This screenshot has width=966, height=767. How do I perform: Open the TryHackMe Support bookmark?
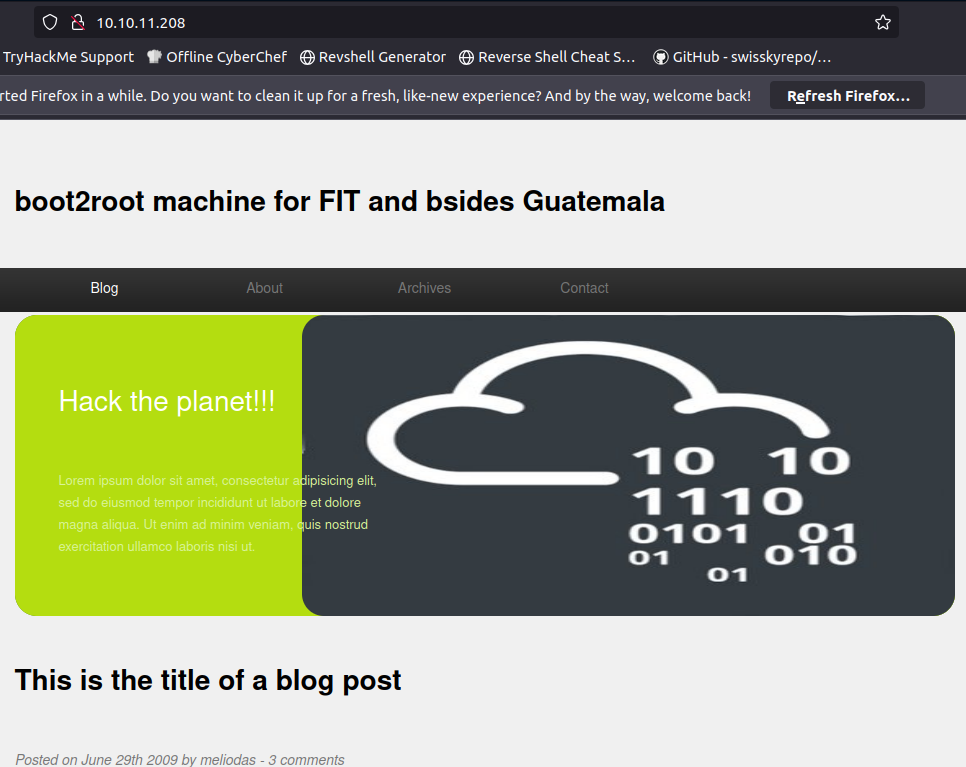68,57
